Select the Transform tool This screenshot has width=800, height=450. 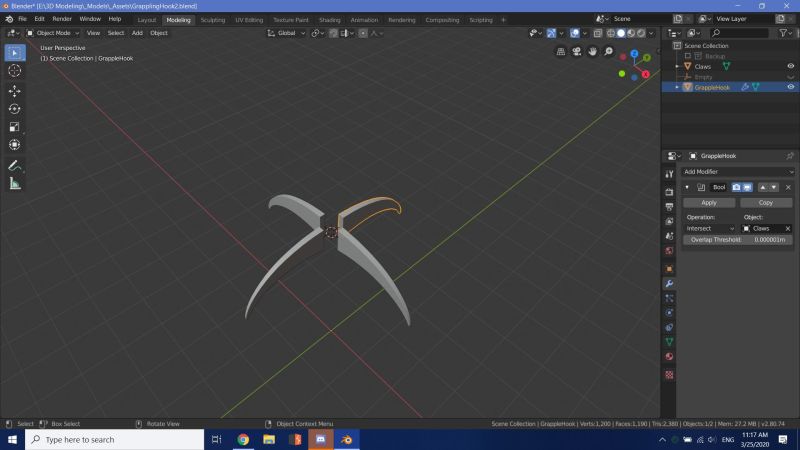(x=15, y=145)
